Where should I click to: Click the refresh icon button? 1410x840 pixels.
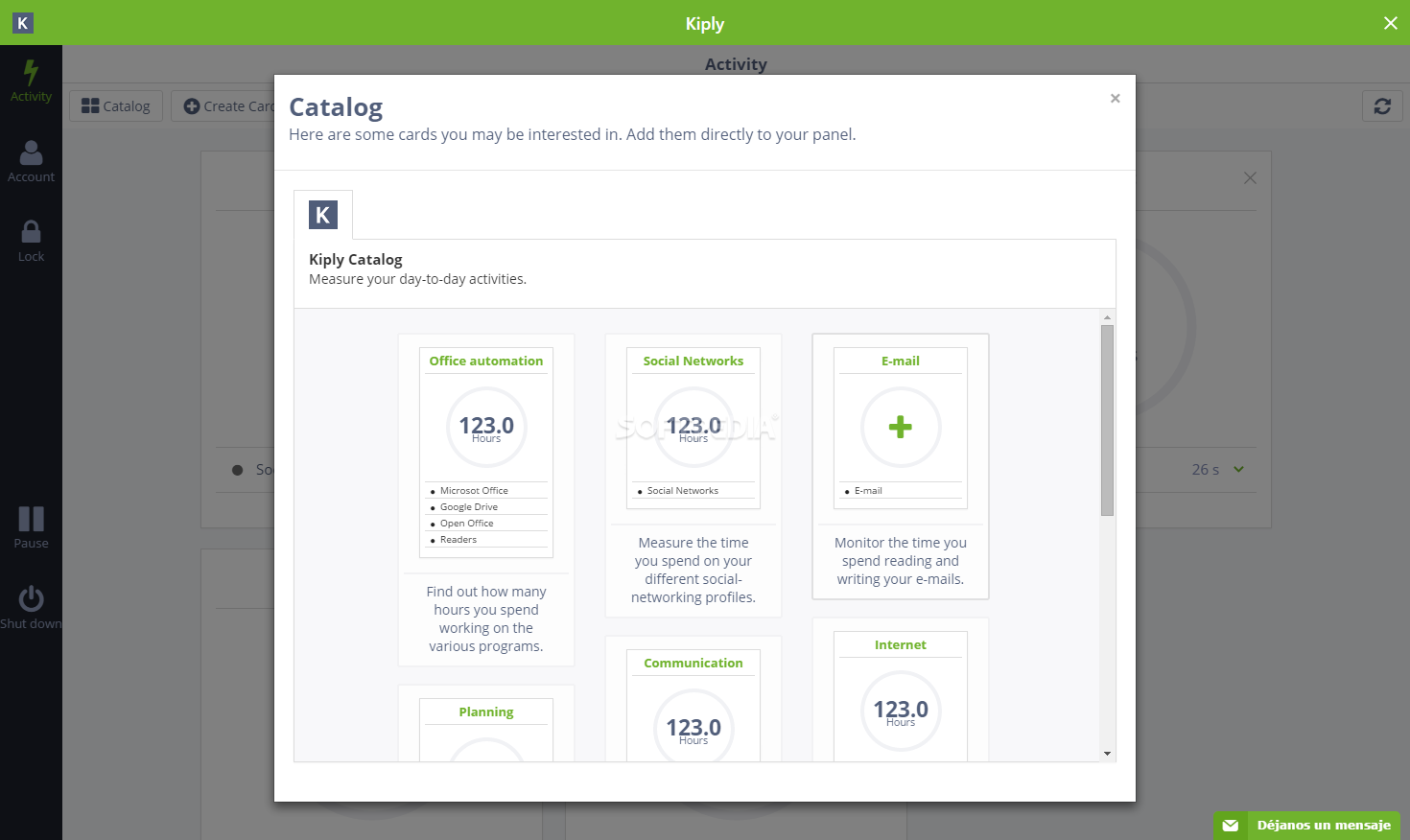point(1382,105)
